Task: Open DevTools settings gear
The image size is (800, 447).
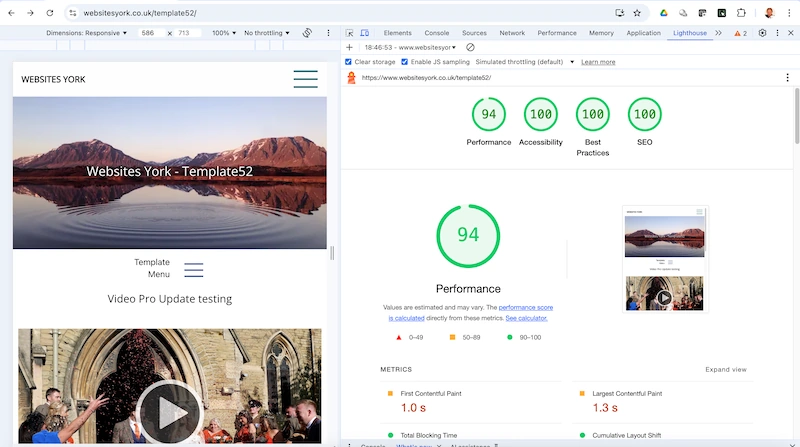Action: 762,33
